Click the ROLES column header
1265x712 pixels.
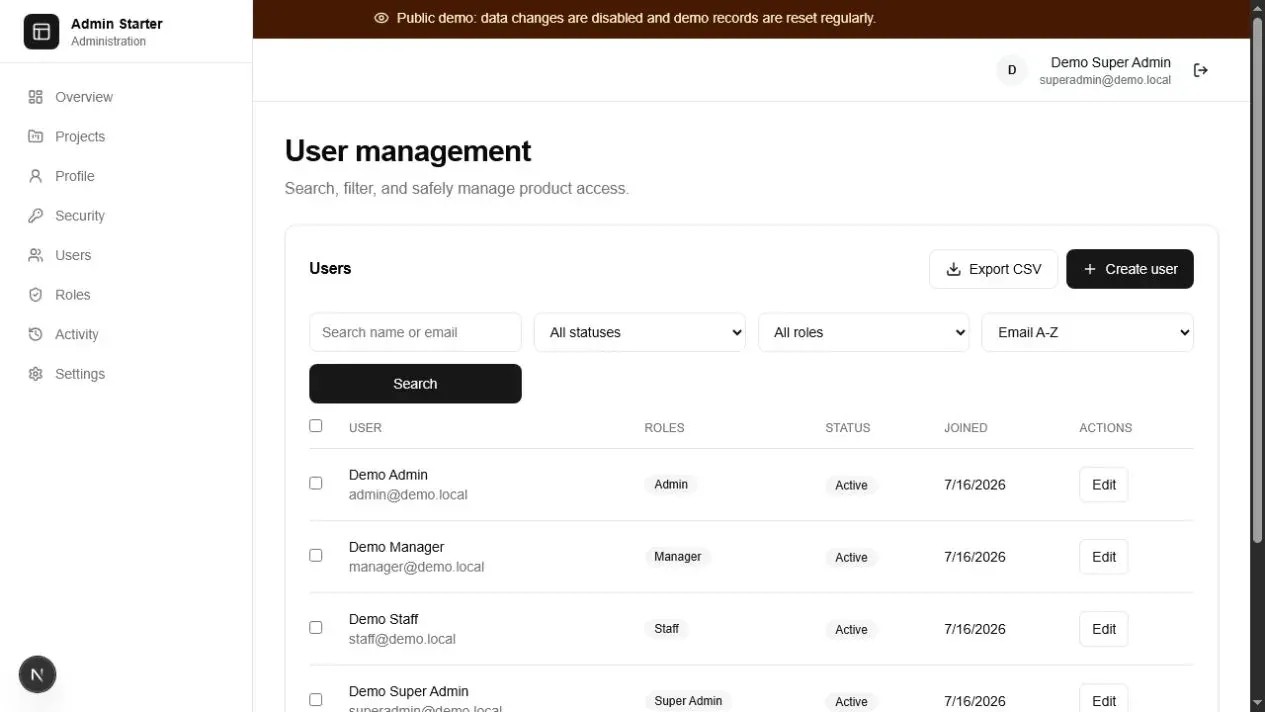664,427
